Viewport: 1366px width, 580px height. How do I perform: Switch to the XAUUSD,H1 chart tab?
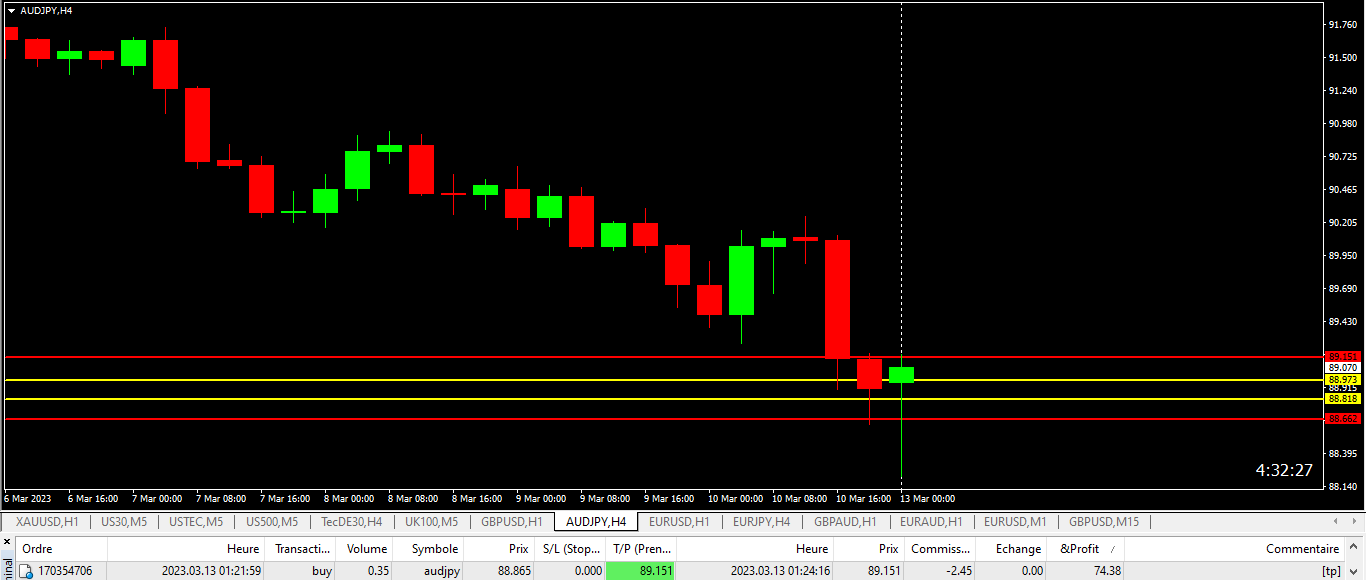(47, 522)
